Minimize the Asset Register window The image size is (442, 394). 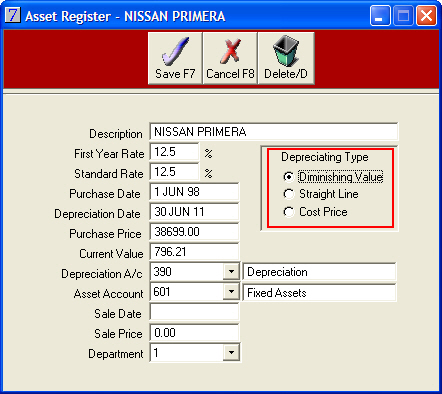(380, 16)
